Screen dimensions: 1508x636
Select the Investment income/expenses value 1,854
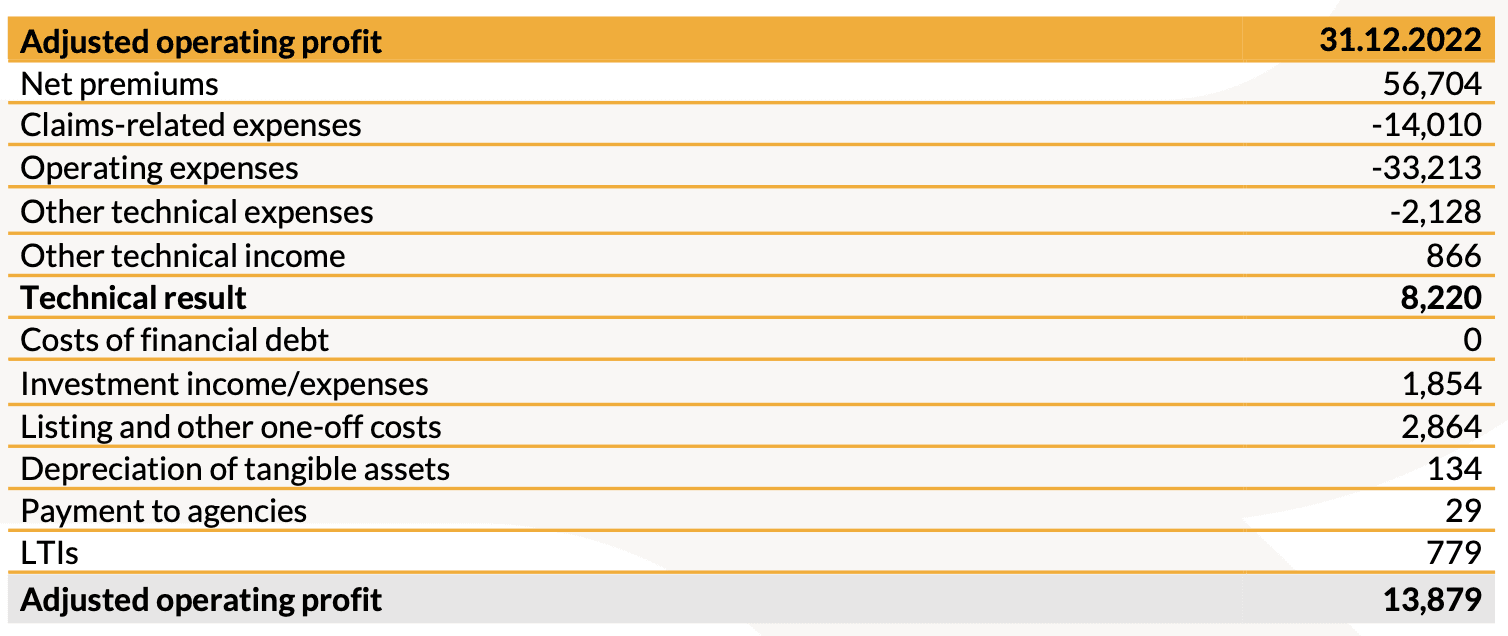click(x=1441, y=384)
